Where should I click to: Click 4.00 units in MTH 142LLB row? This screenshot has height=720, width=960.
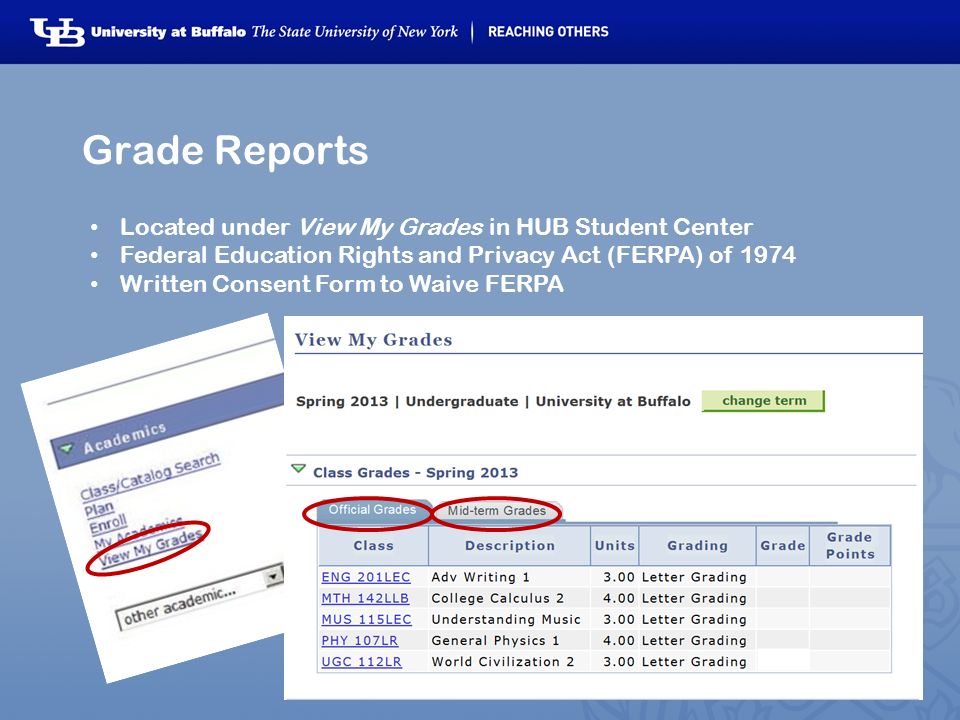tap(618, 598)
